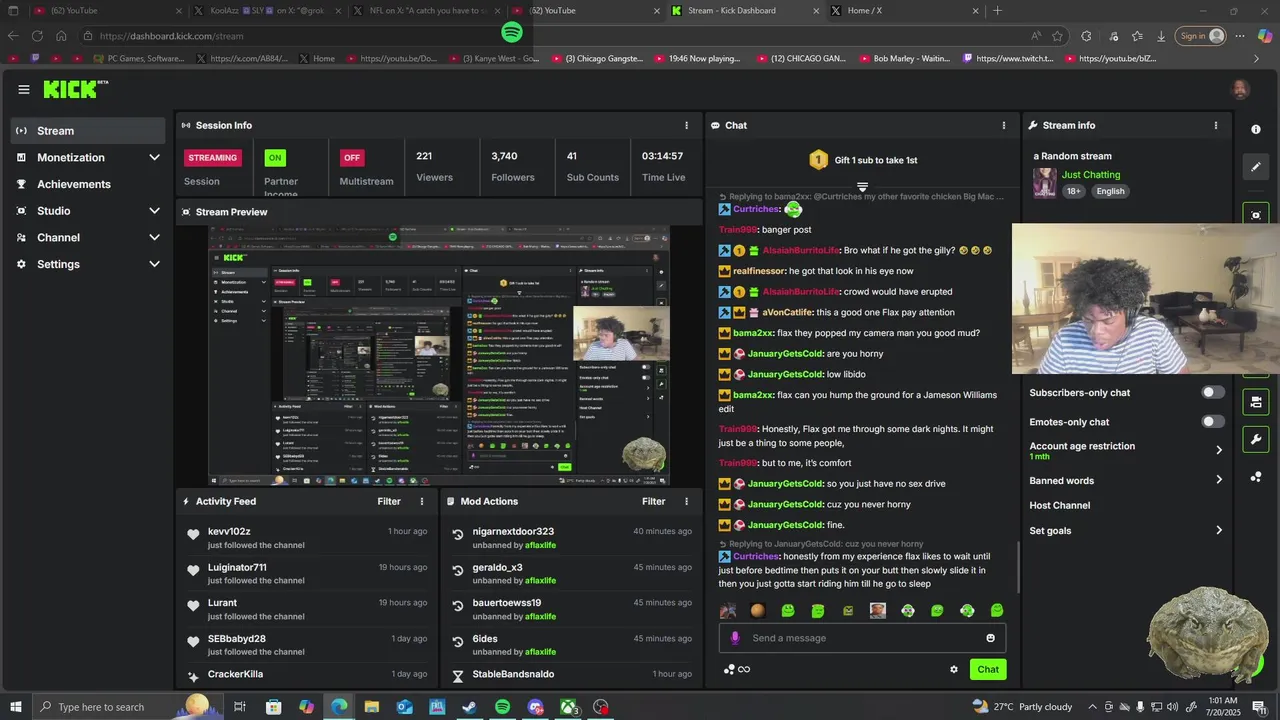The image size is (1280, 720).
Task: Open Mod Actions options menu
Action: 686,501
